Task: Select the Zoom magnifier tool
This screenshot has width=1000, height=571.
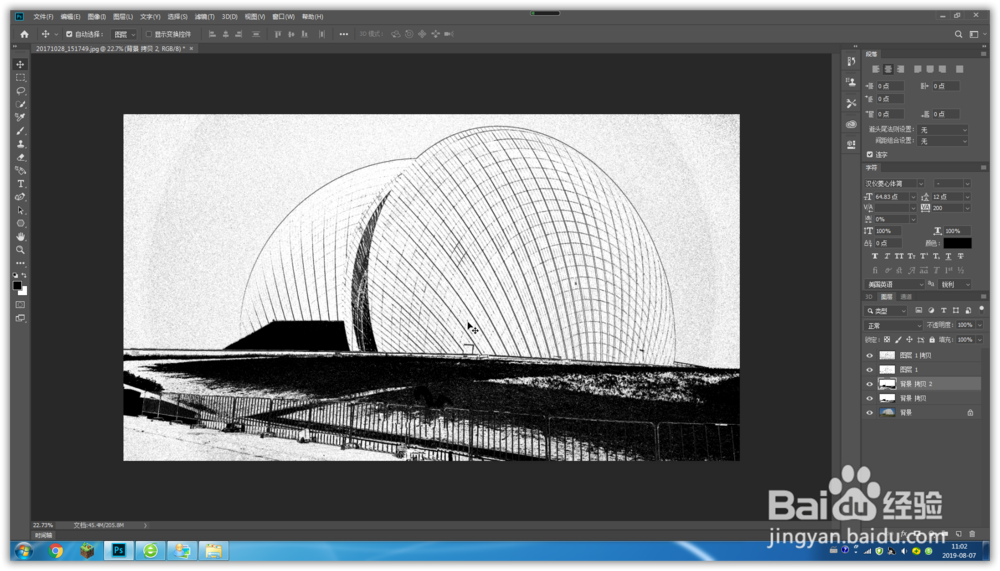Action: point(20,250)
